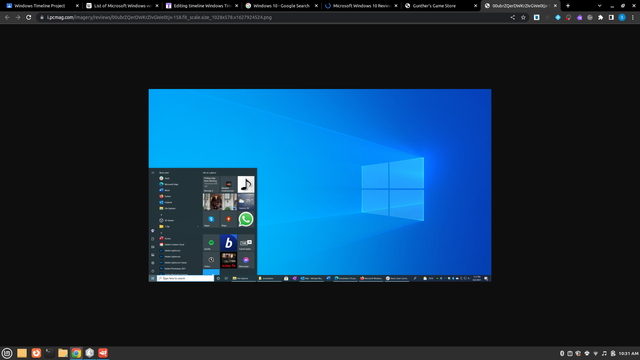The image size is (640, 360).
Task: Go back to the previous page
Action: pos(7,18)
